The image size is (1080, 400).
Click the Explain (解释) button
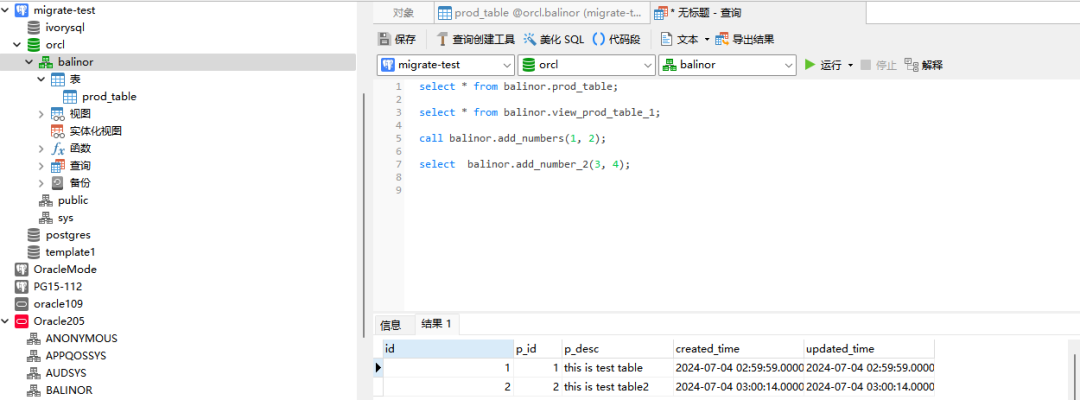[924, 65]
